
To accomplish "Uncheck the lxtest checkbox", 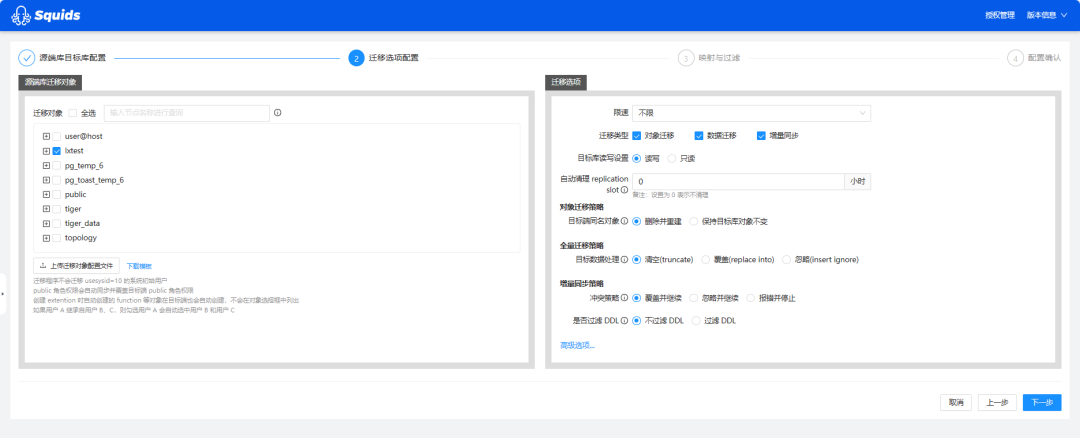I will point(56,151).
